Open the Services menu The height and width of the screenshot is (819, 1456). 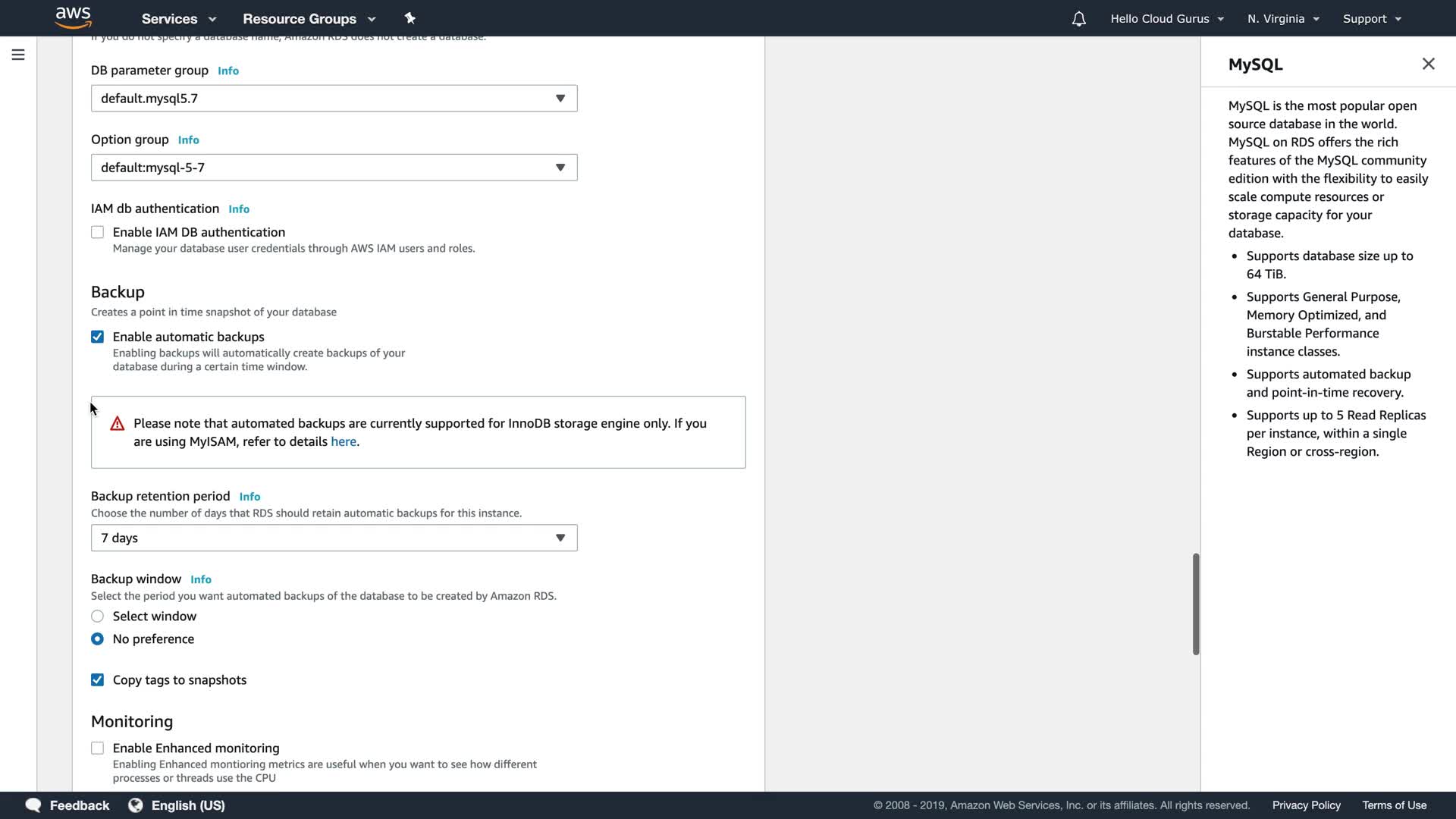click(179, 19)
